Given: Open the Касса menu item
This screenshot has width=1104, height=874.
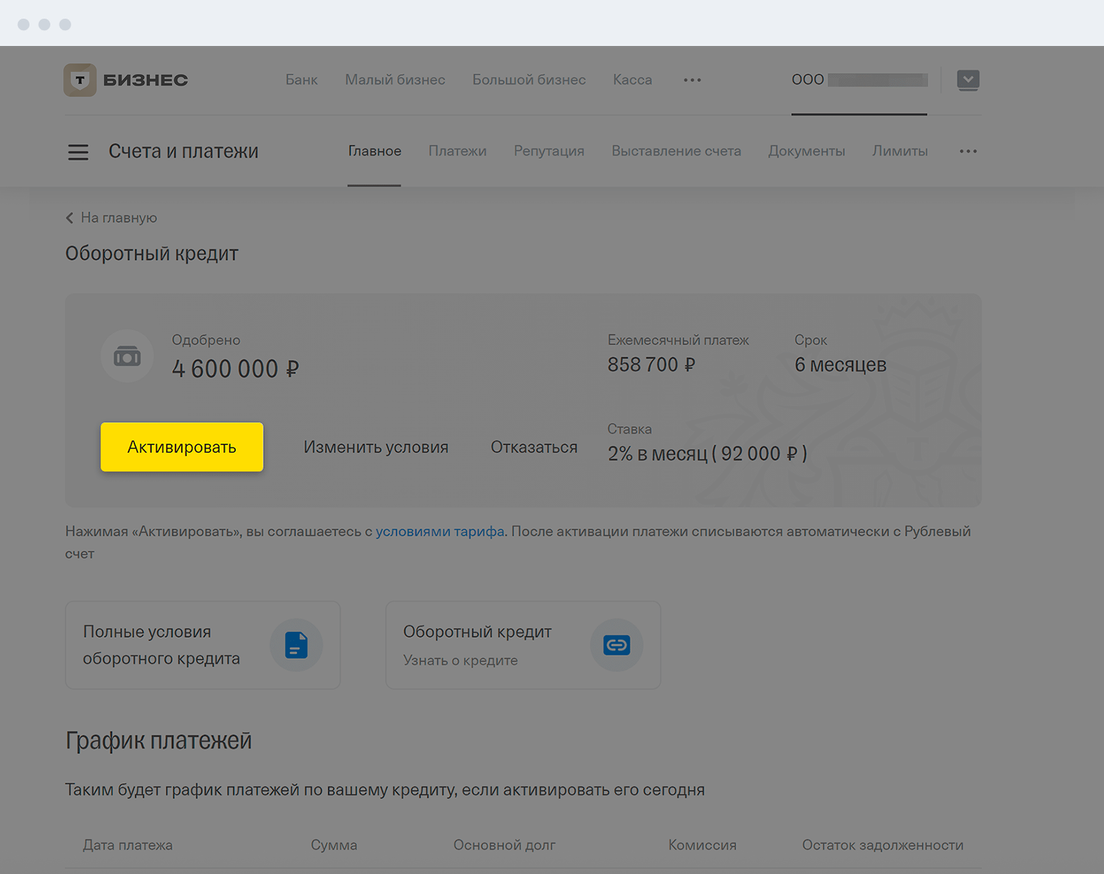Looking at the screenshot, I should (x=632, y=80).
